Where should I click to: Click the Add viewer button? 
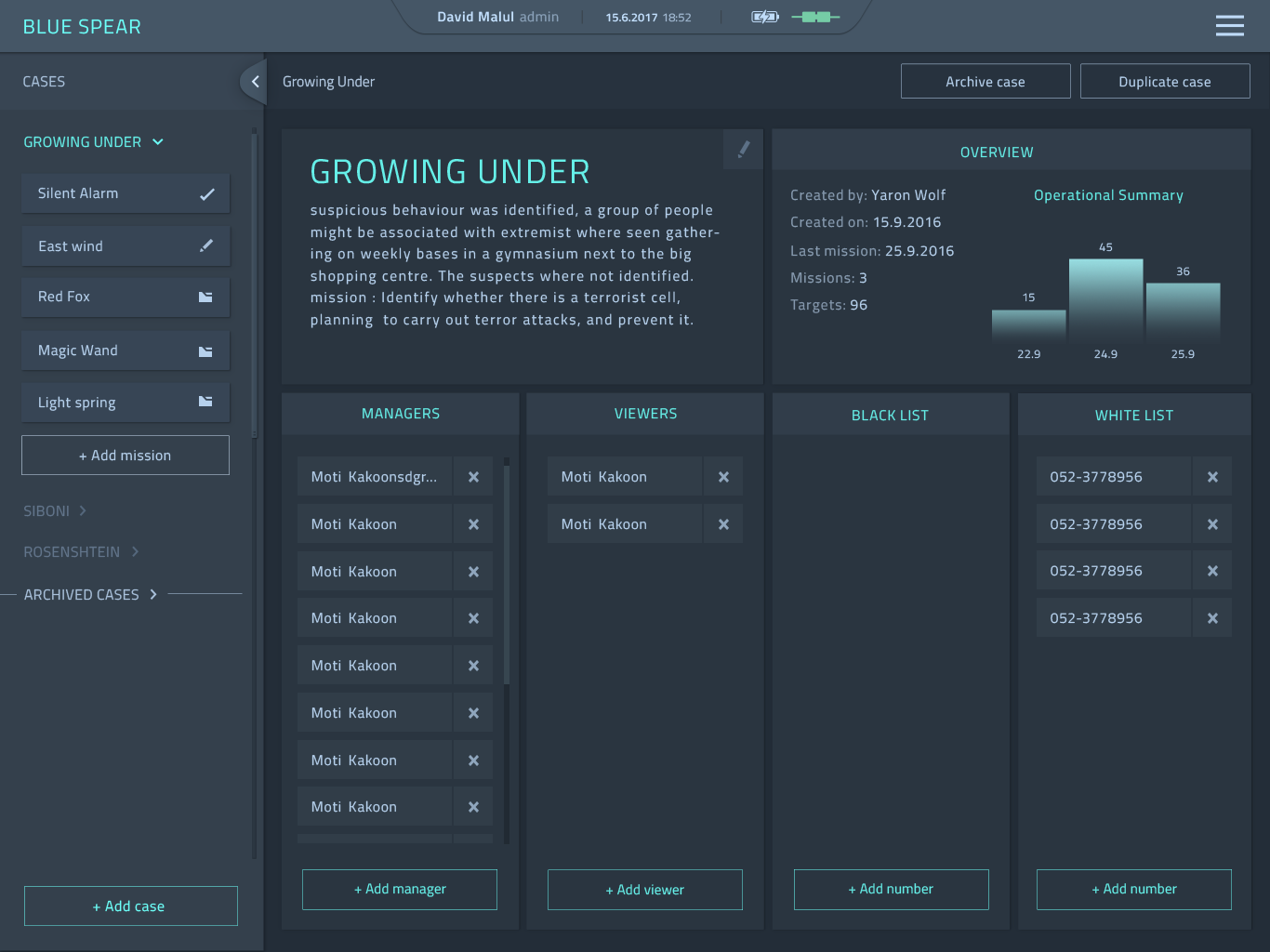[645, 890]
